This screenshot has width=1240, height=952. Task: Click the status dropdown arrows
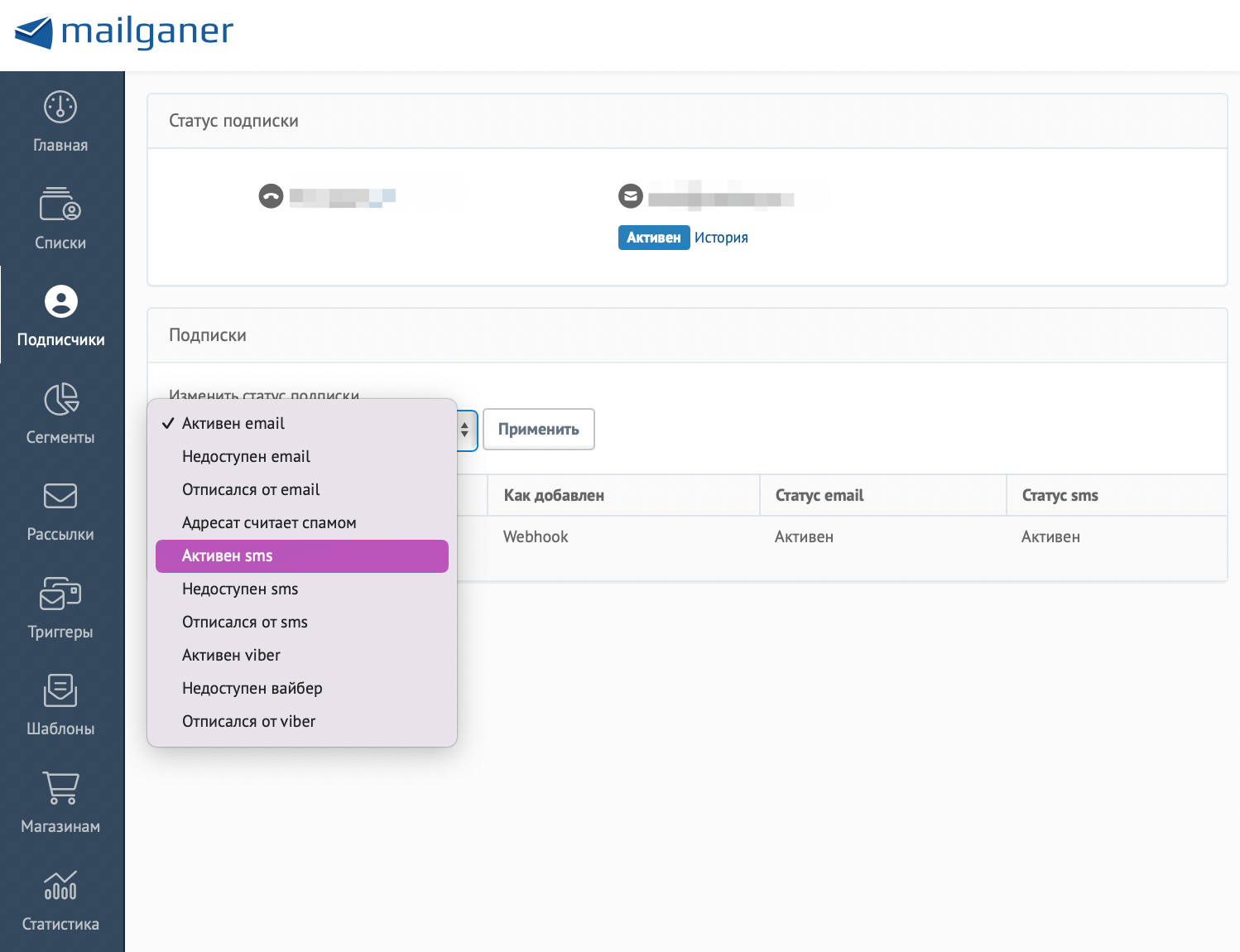click(x=465, y=430)
